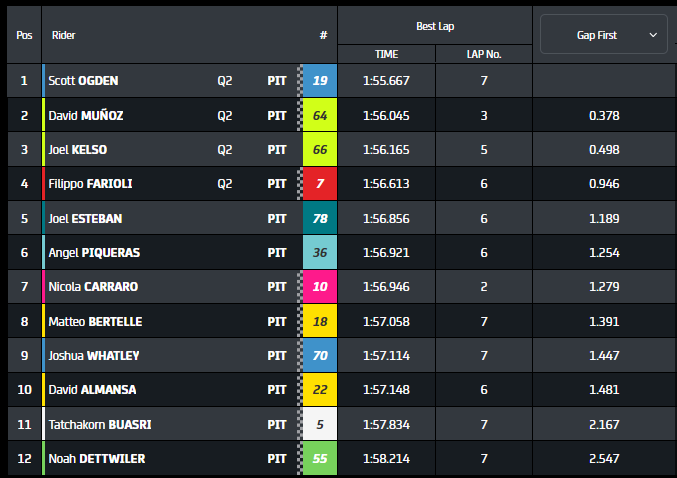Select the number 66 badge for Kelso

click(320, 150)
